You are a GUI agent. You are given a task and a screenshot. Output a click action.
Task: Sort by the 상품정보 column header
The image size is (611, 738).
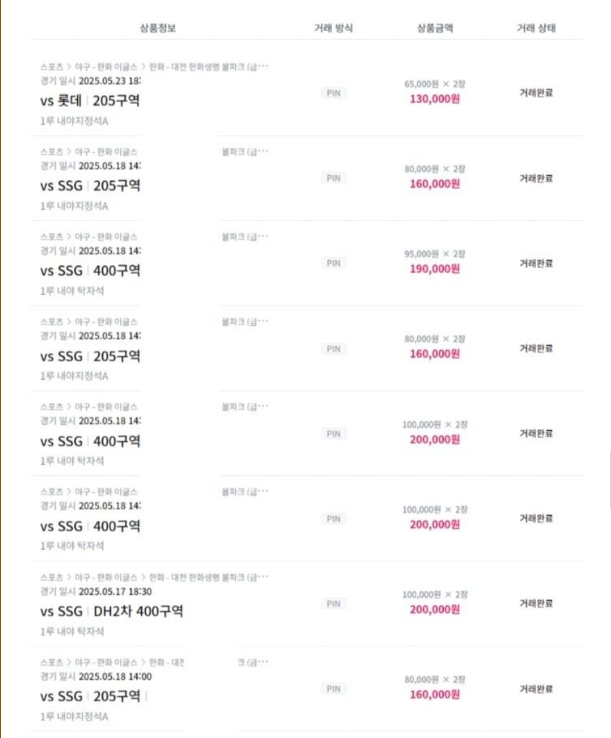pos(158,28)
